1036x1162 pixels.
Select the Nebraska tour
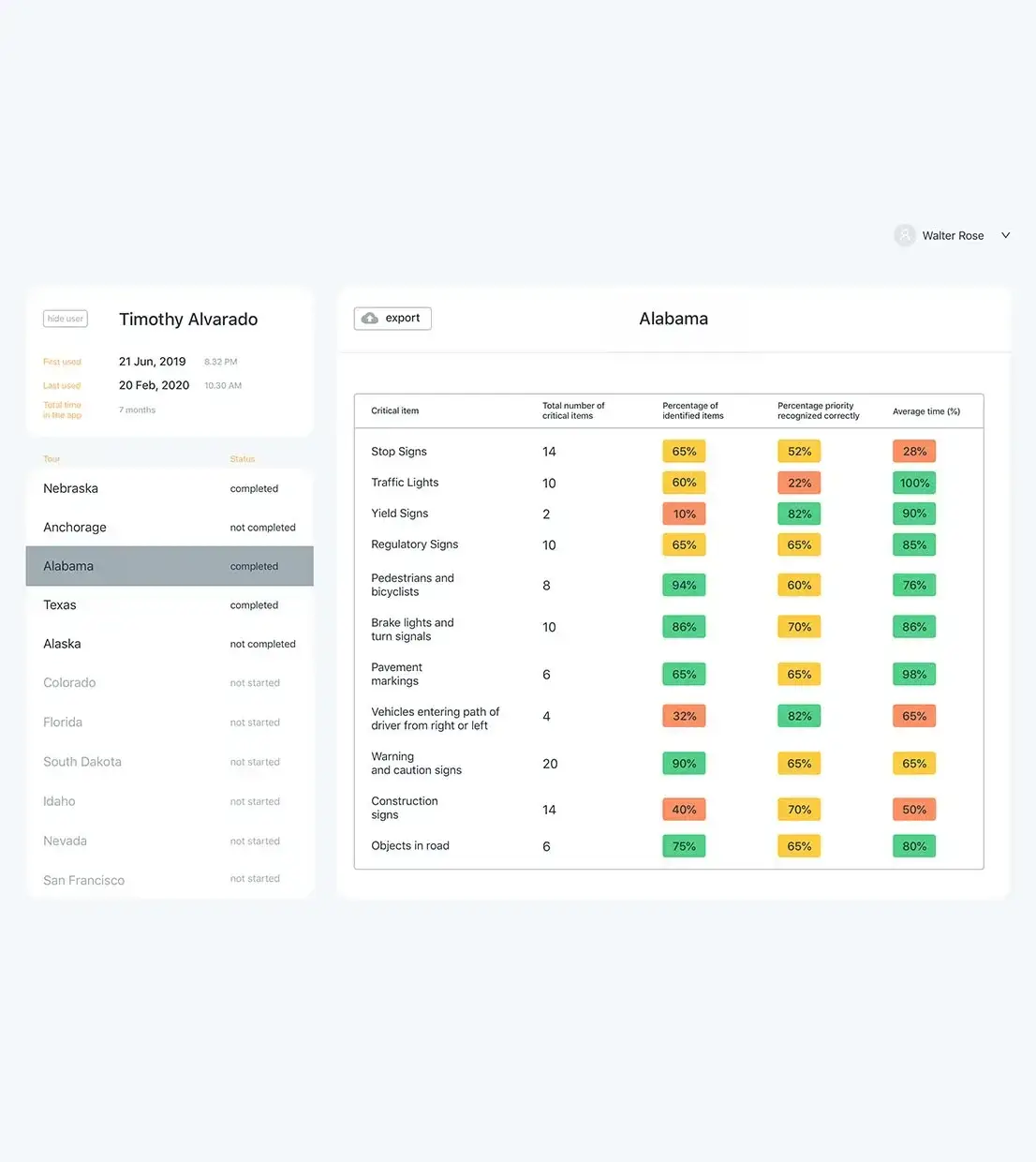pos(71,488)
